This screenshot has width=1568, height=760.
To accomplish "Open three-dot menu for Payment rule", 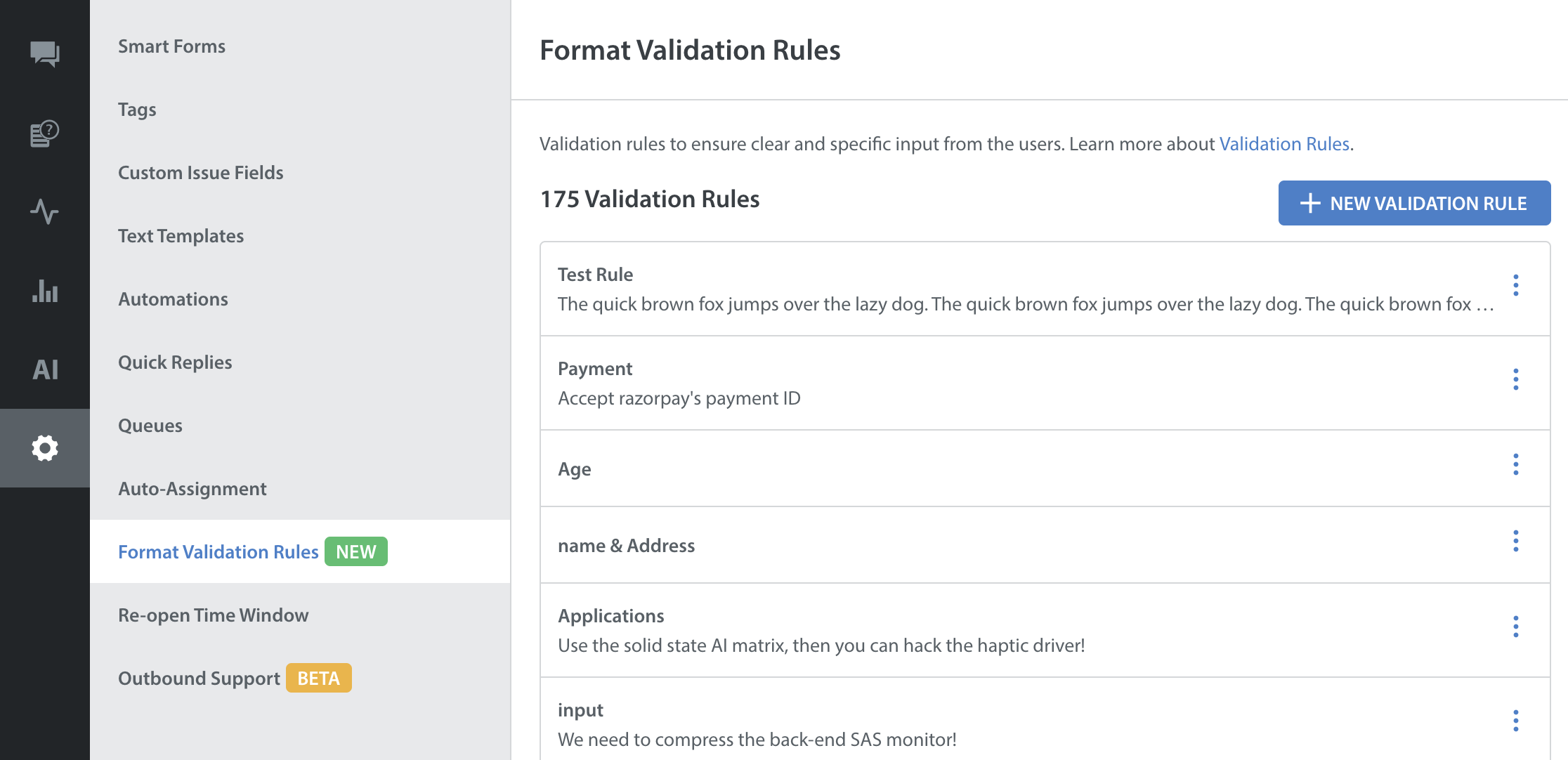I will pyautogui.click(x=1515, y=379).
